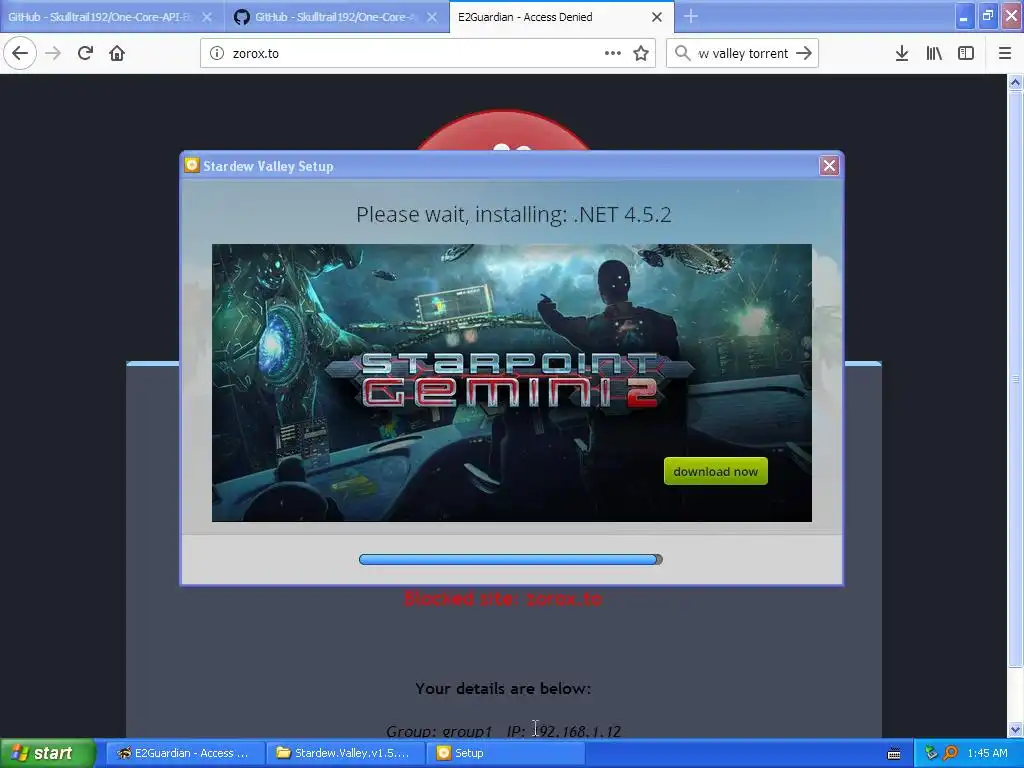
Task: Switch to E2Guardian taskbar window
Action: point(185,754)
